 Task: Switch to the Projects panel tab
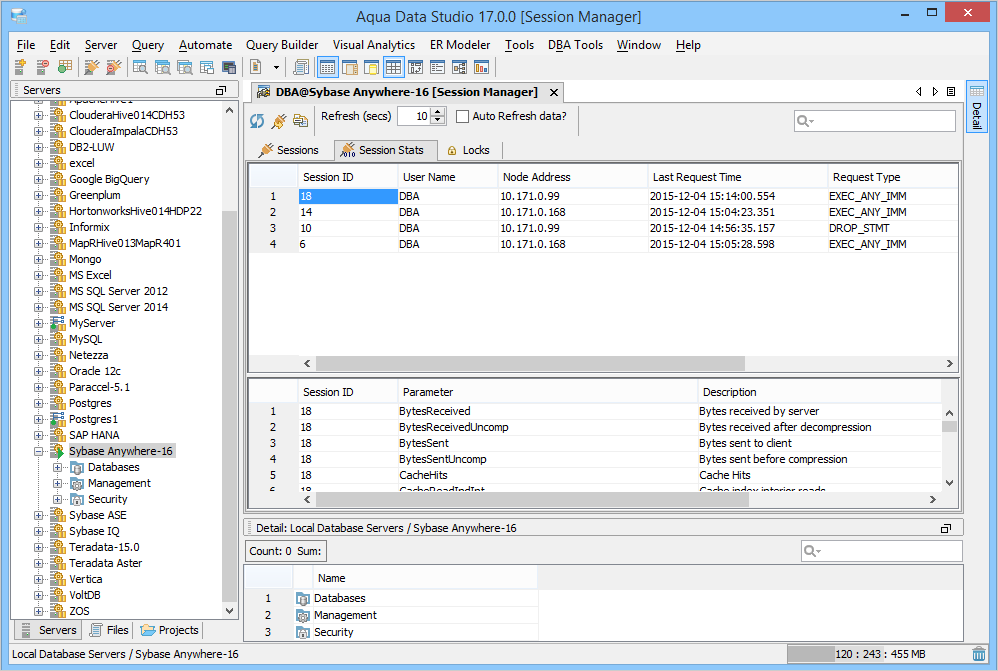tap(169, 630)
